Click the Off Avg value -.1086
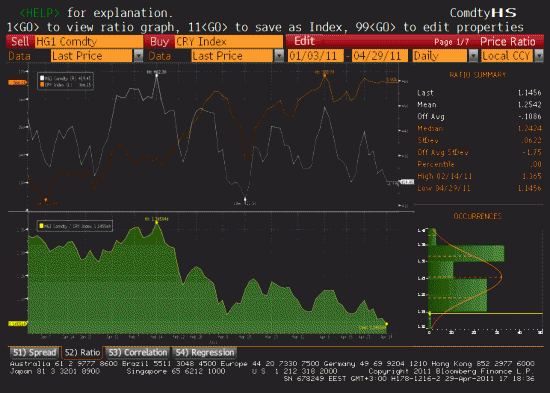The height and width of the screenshot is (393, 550). click(x=530, y=116)
